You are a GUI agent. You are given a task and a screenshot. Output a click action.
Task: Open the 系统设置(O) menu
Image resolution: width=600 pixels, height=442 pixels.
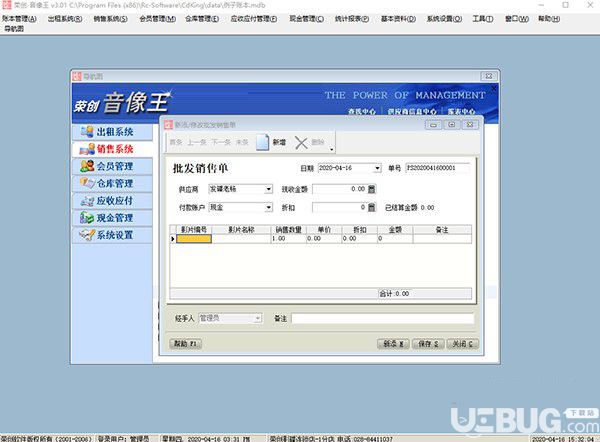click(444, 18)
